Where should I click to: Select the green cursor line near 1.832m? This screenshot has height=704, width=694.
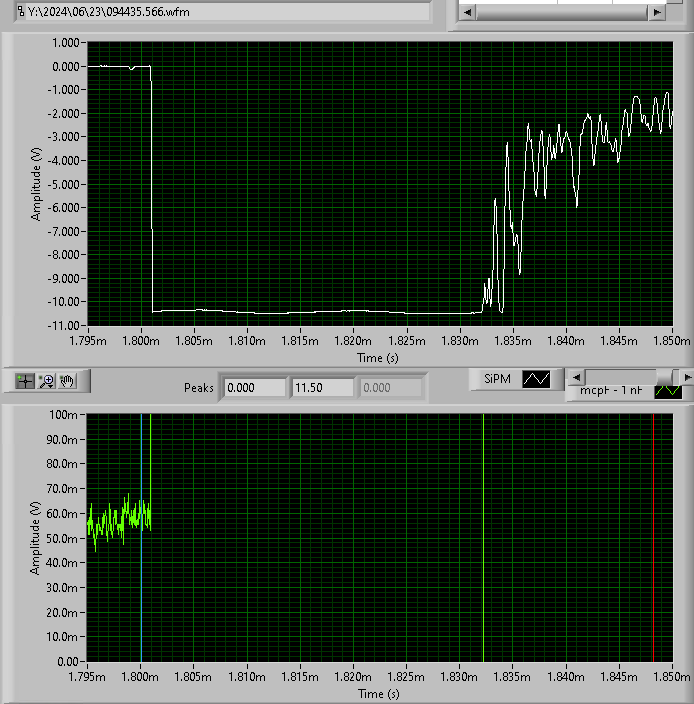pyautogui.click(x=483, y=538)
